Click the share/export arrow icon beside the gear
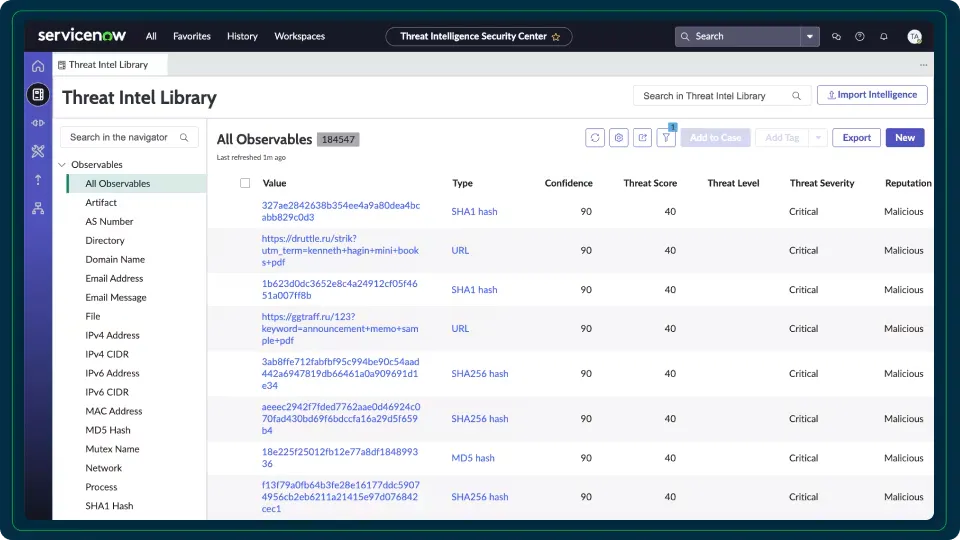960x540 pixels. click(642, 138)
